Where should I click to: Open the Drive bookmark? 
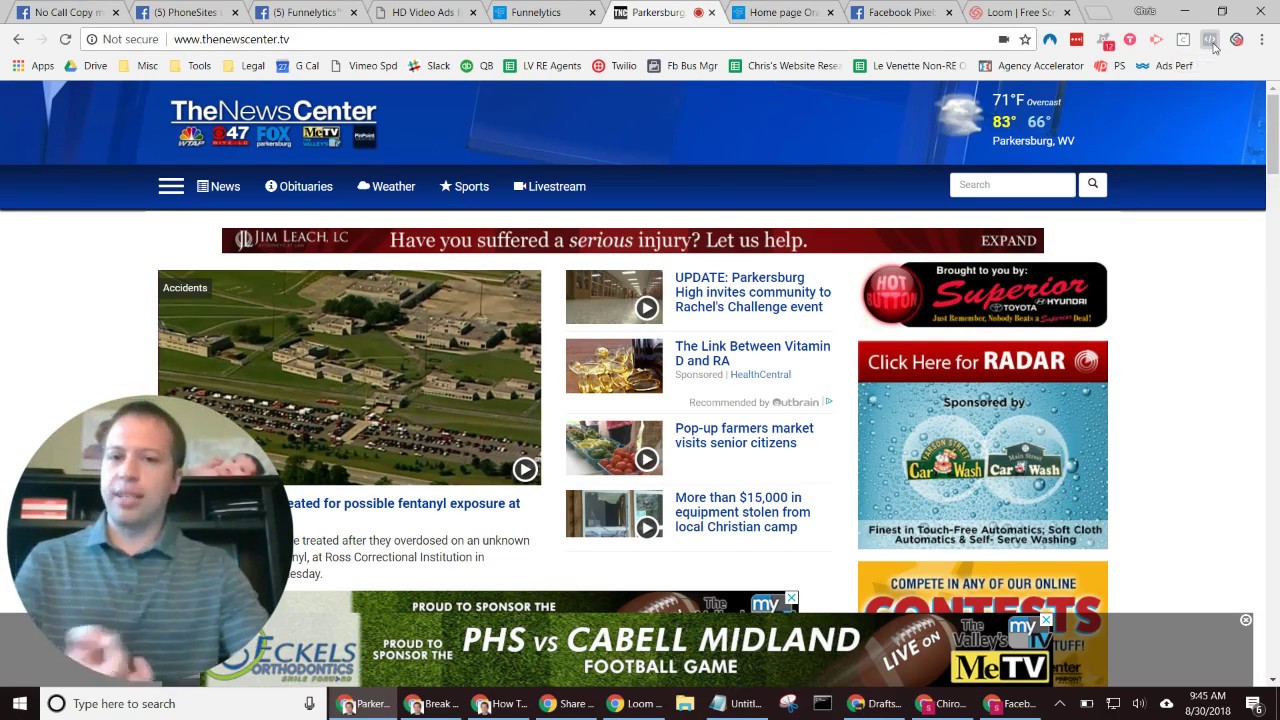pos(86,66)
